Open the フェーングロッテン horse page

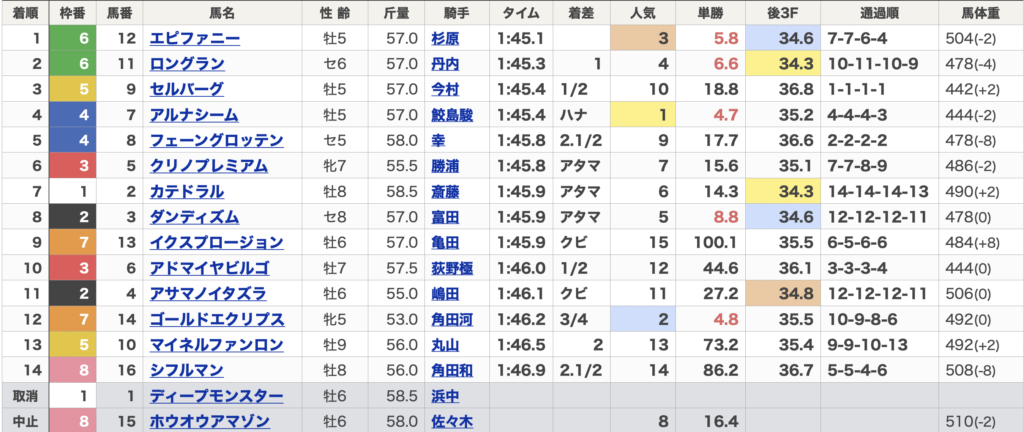(x=208, y=141)
